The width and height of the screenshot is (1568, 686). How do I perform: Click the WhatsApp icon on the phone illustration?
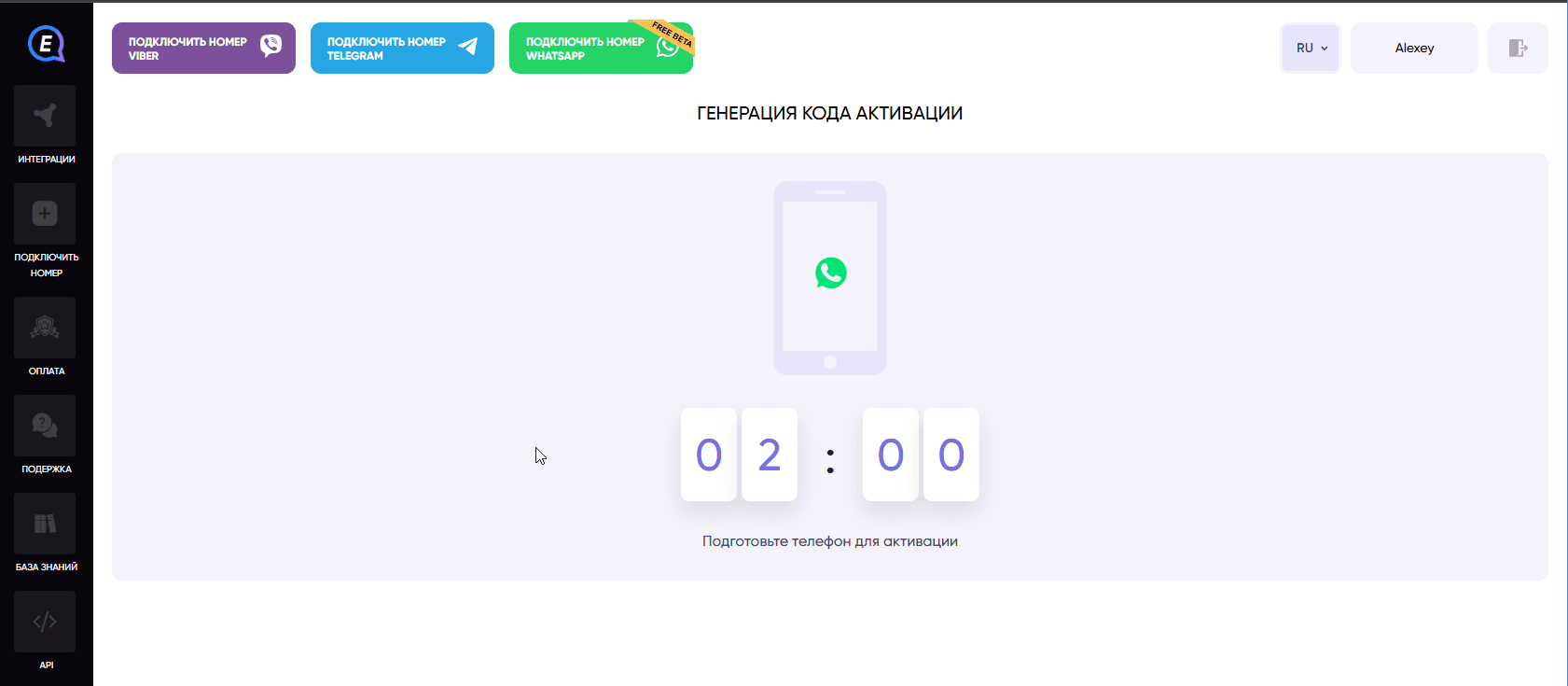pos(830,273)
